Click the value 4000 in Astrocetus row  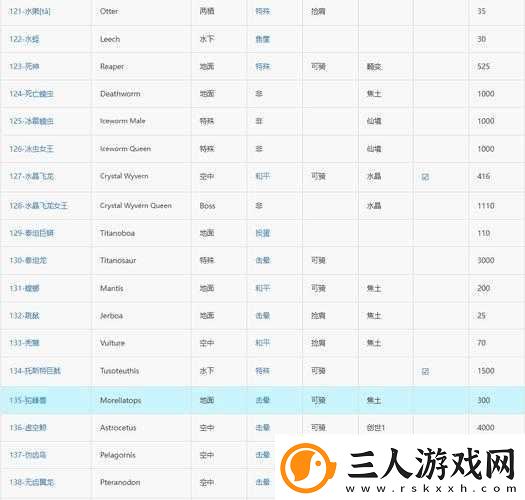(x=486, y=428)
